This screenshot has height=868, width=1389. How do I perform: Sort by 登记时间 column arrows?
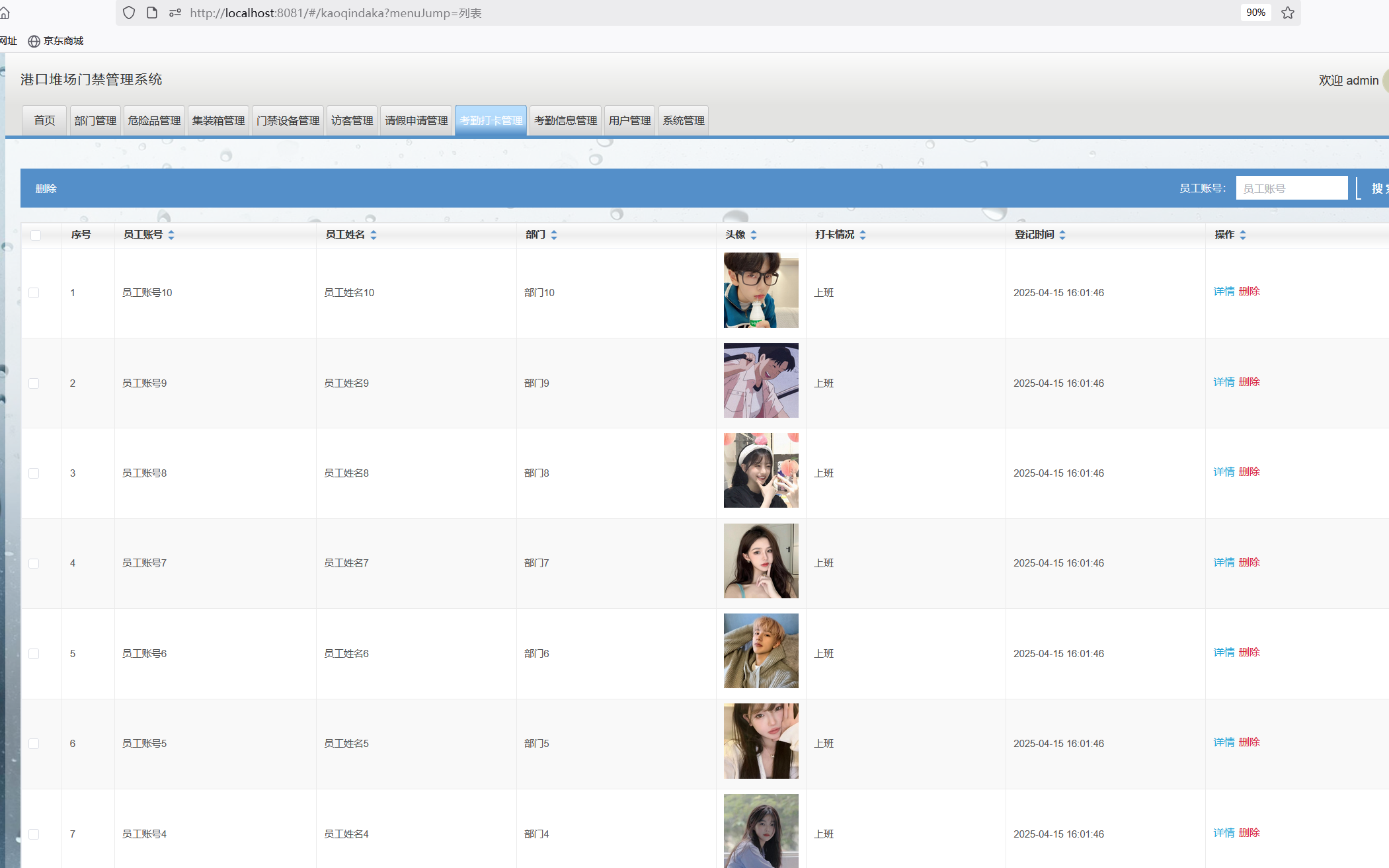click(1062, 235)
